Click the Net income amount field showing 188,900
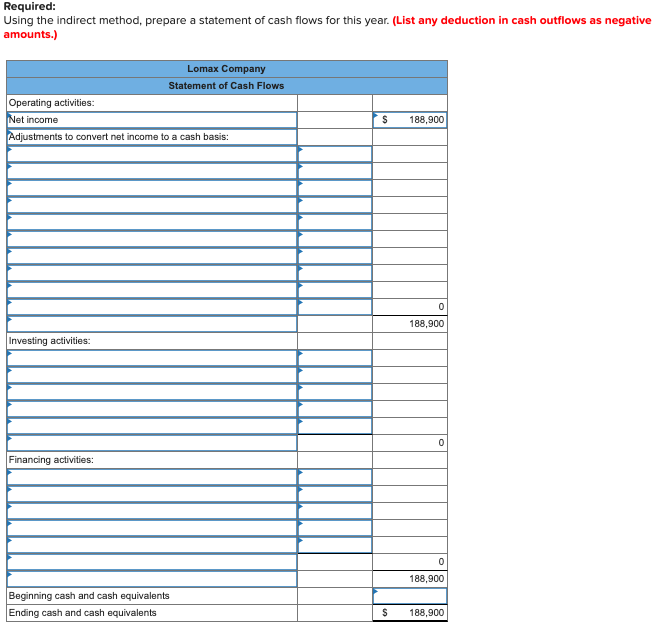 [x=410, y=120]
